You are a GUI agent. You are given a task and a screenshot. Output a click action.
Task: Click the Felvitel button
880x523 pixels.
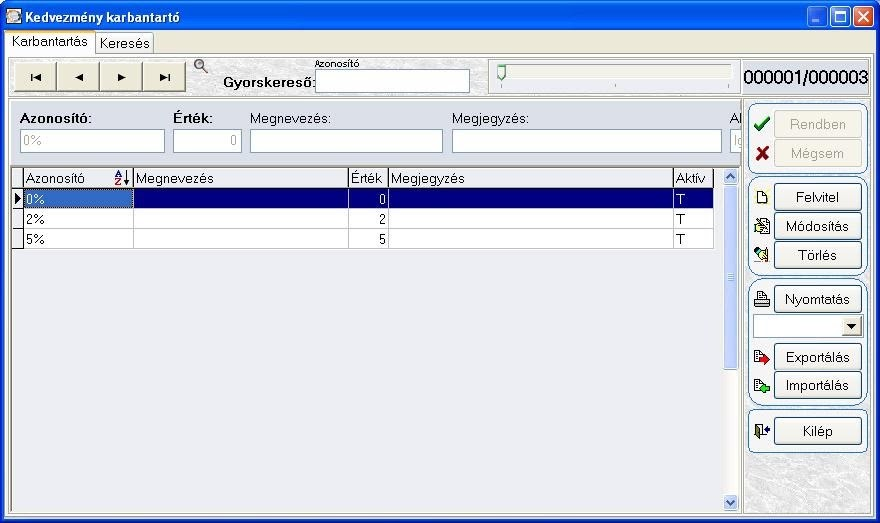(x=817, y=198)
